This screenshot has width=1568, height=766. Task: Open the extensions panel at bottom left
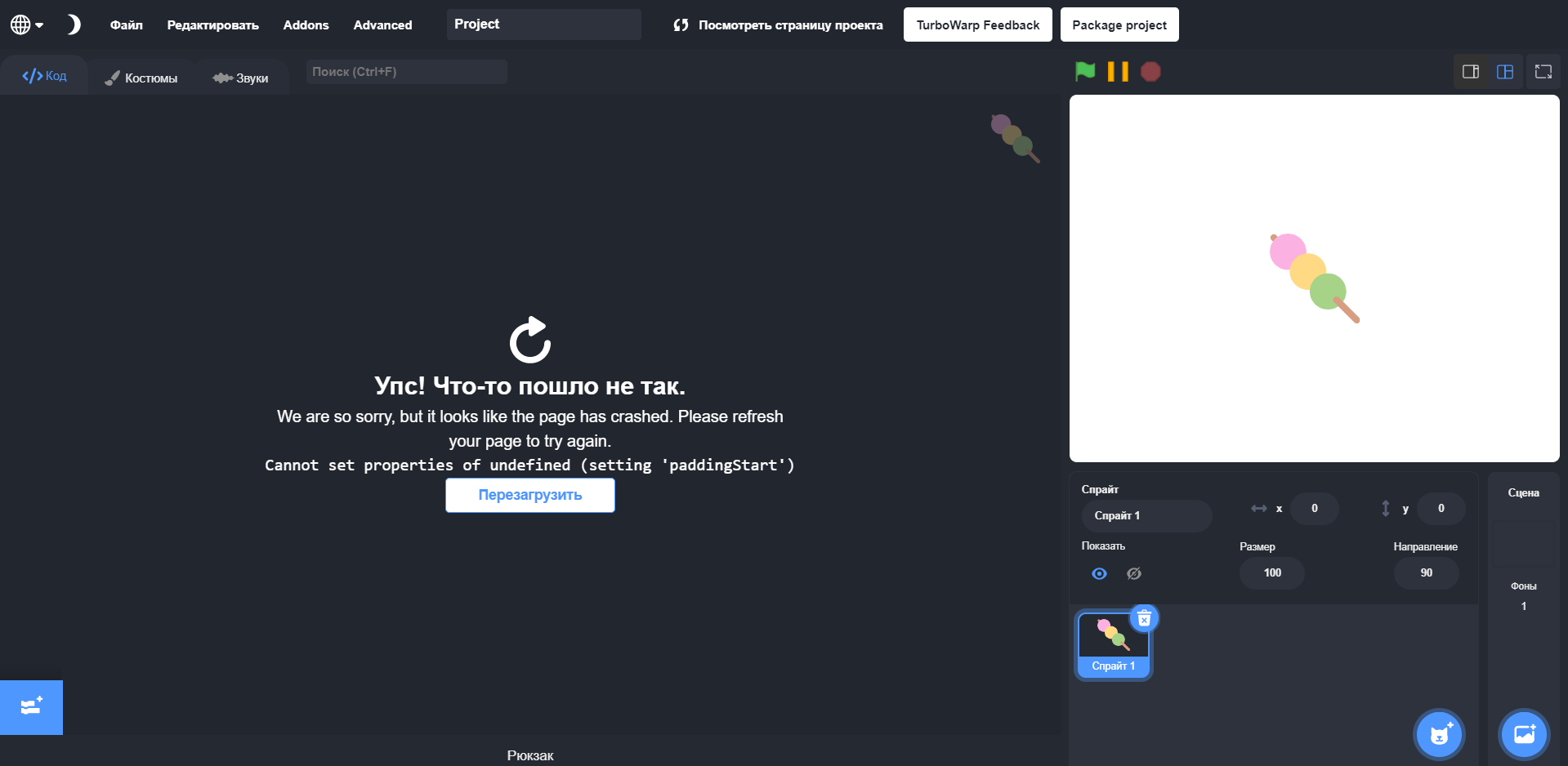pyautogui.click(x=31, y=706)
